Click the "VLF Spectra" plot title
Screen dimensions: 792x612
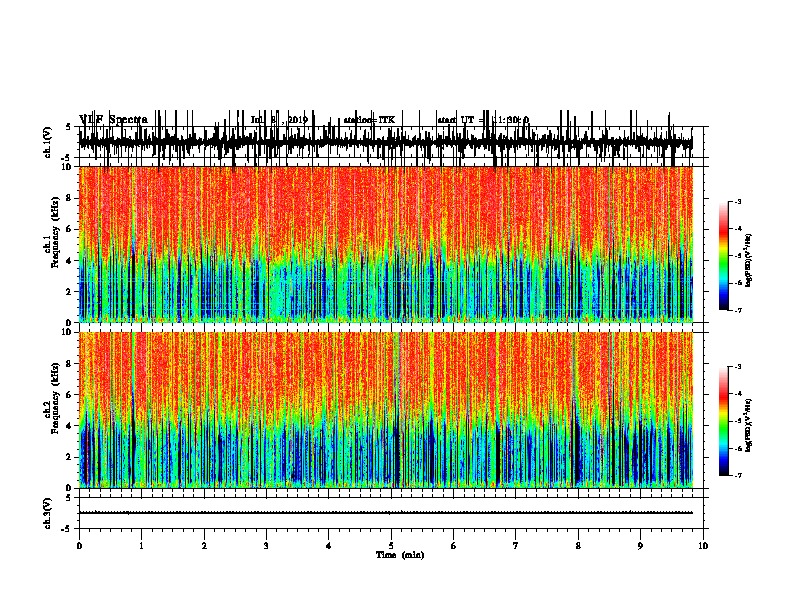(113, 120)
